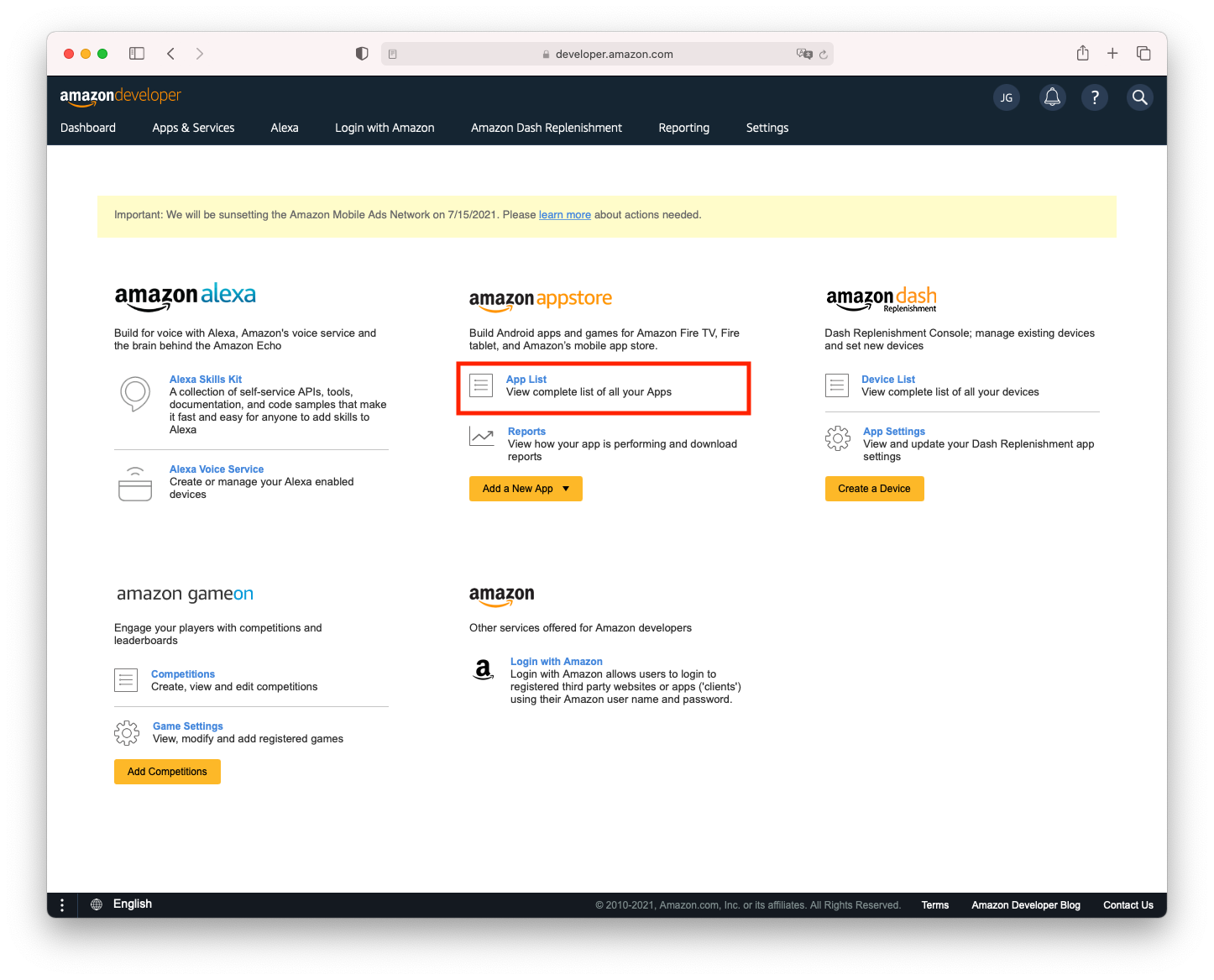The width and height of the screenshot is (1214, 980).
Task: Click the translate page icon in address bar
Action: click(x=804, y=54)
